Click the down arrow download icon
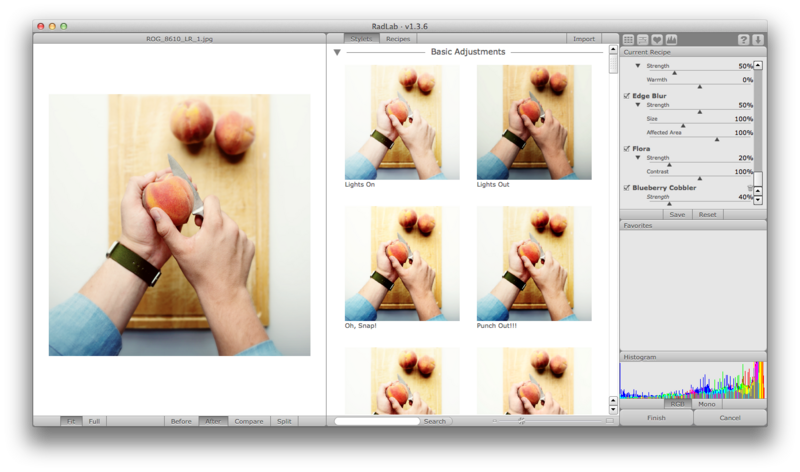This screenshot has width=800, height=472. 758,39
